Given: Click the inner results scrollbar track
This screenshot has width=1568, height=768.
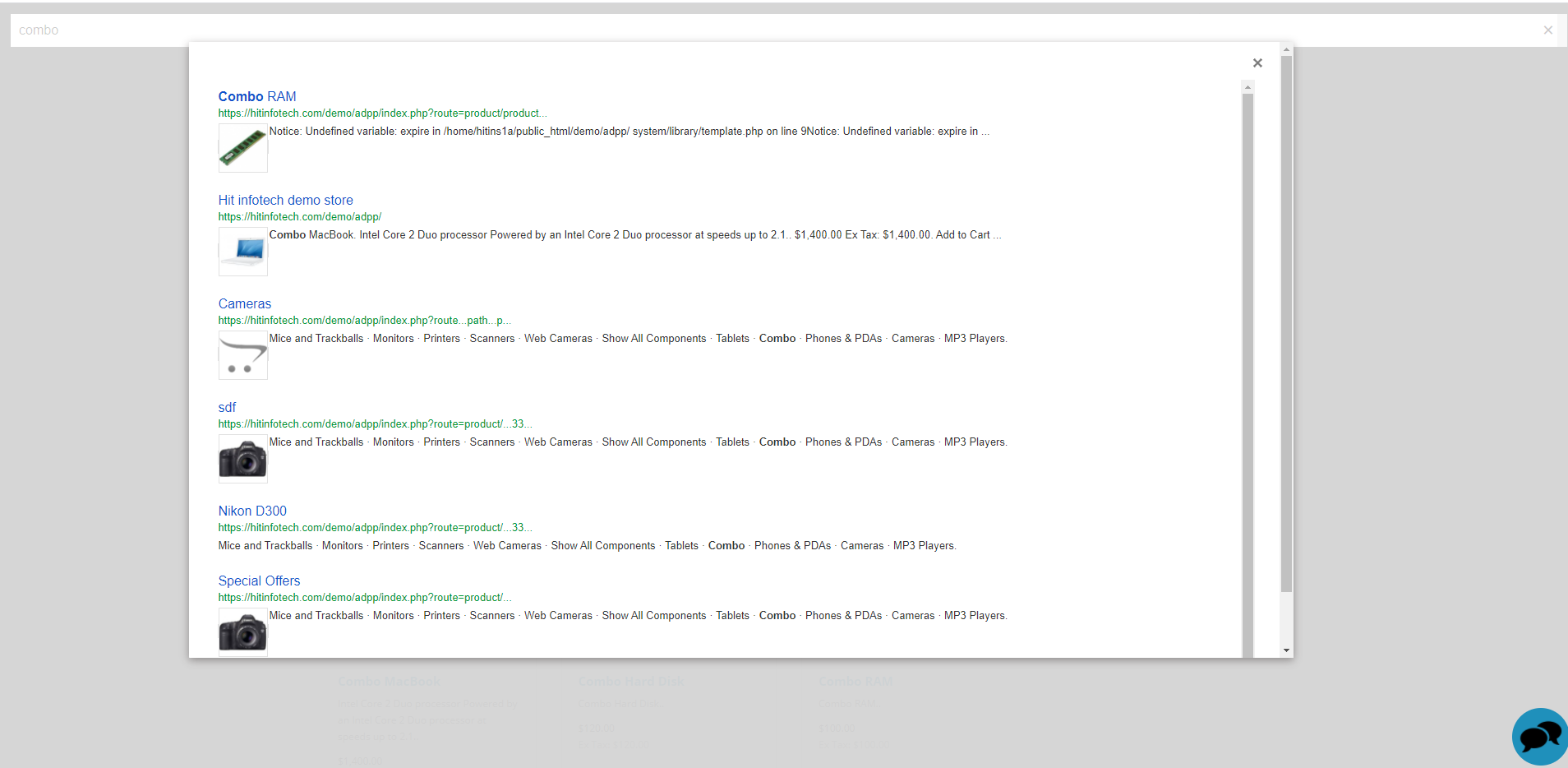Looking at the screenshot, I should coord(1247,370).
